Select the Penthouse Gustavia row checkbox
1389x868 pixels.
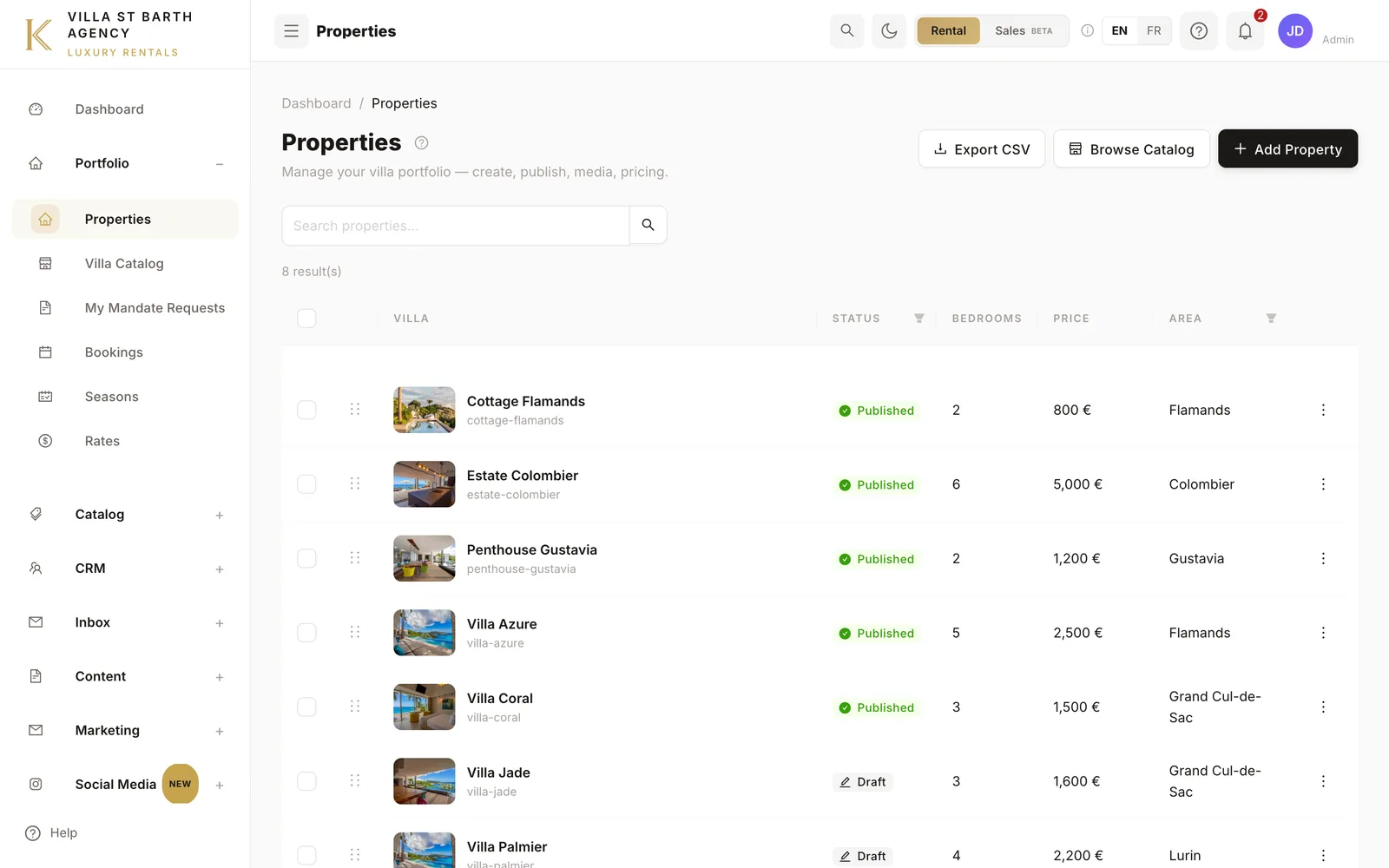pos(306,558)
